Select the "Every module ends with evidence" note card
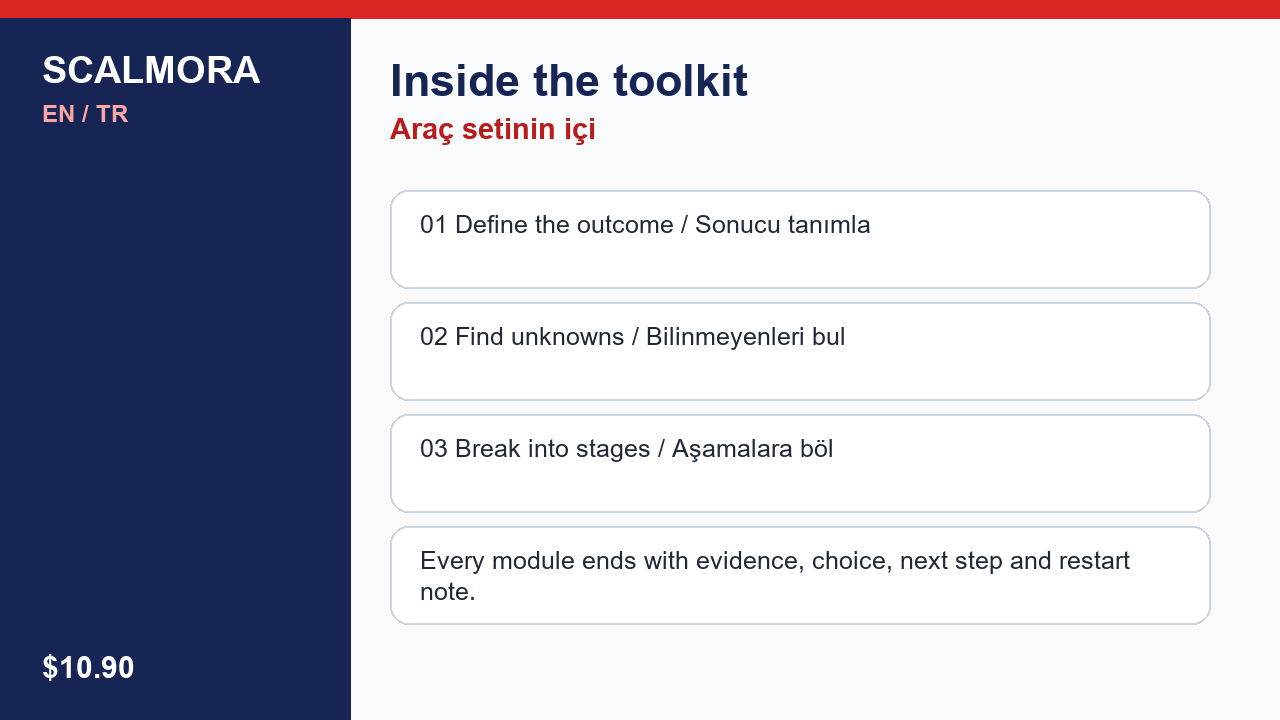 click(x=800, y=575)
